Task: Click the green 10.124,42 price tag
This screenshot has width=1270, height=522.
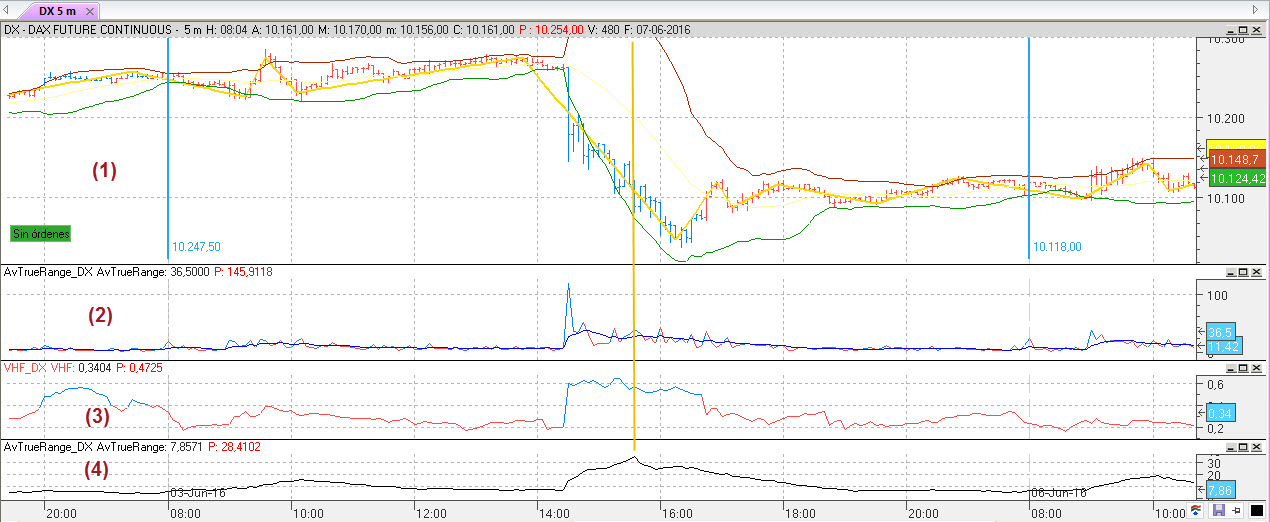Action: tap(1237, 179)
